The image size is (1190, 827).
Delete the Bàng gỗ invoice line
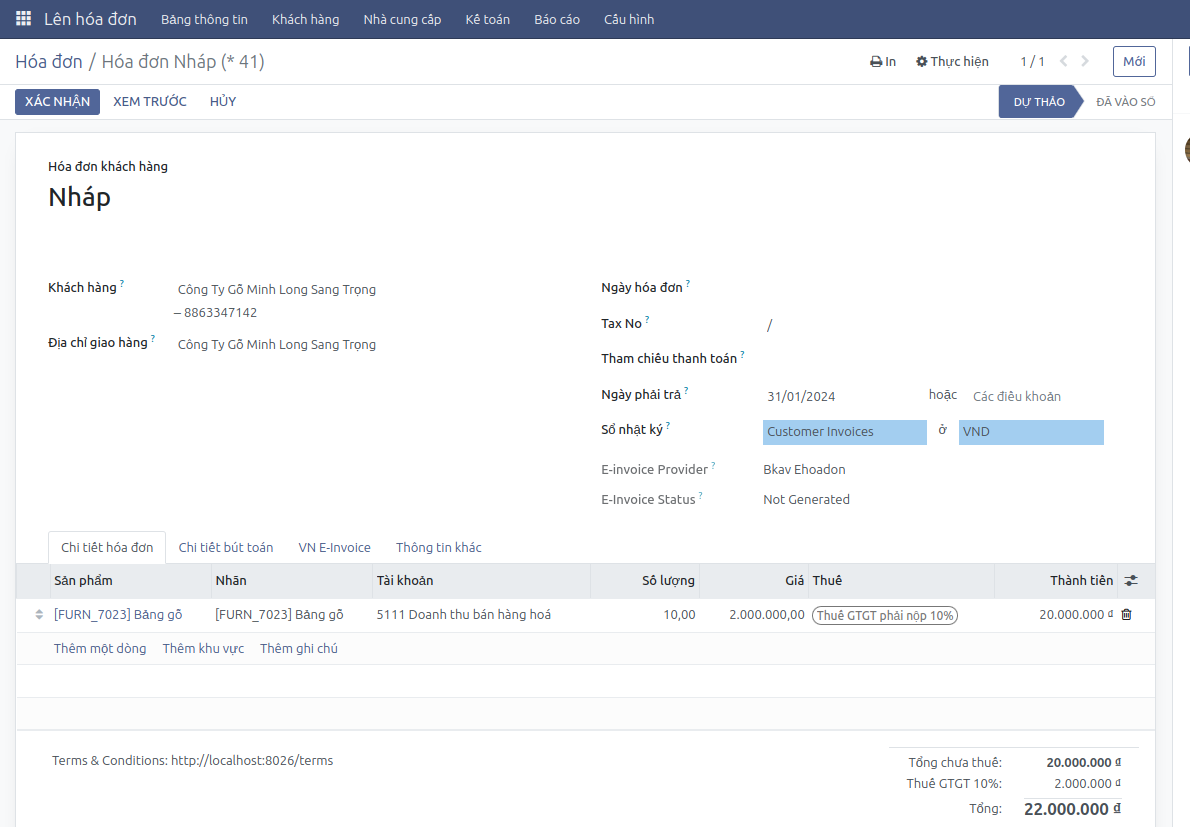pyautogui.click(x=1127, y=615)
